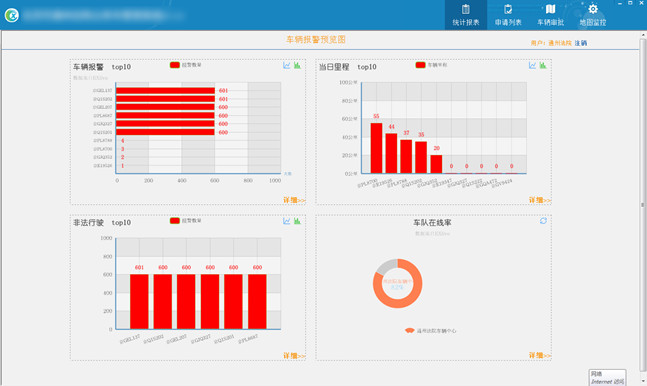Open the 车辆审批 vehicle approval section
This screenshot has height=386, width=647.
tap(550, 15)
